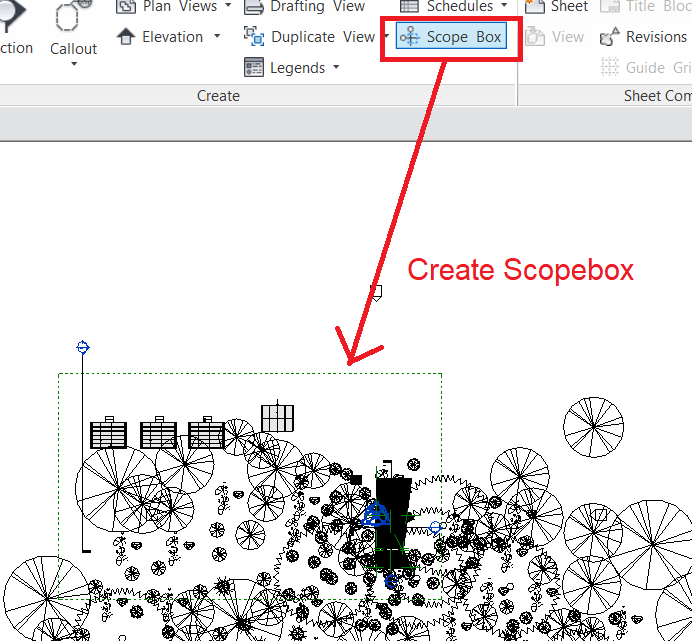This screenshot has width=692, height=641.
Task: Click the Sheet Composition panel label
Action: click(x=658, y=96)
